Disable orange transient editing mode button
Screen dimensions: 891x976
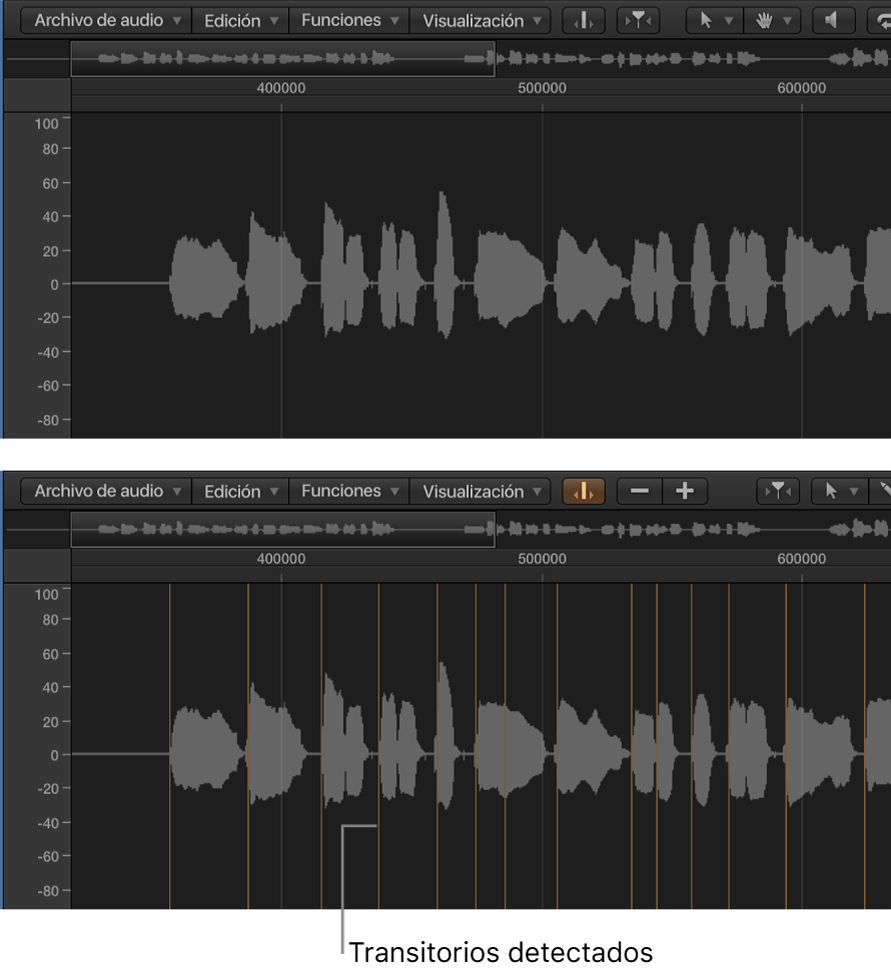coord(583,491)
